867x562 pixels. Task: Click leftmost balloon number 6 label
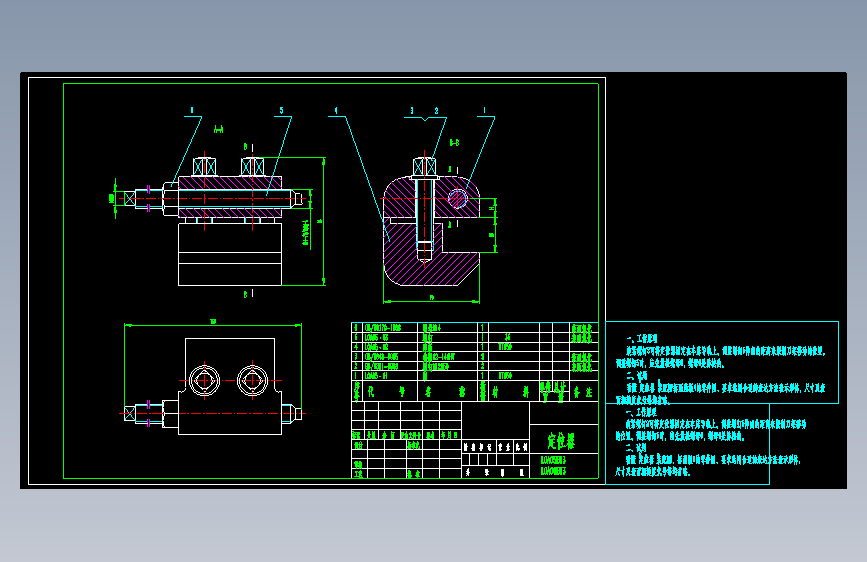(192, 111)
